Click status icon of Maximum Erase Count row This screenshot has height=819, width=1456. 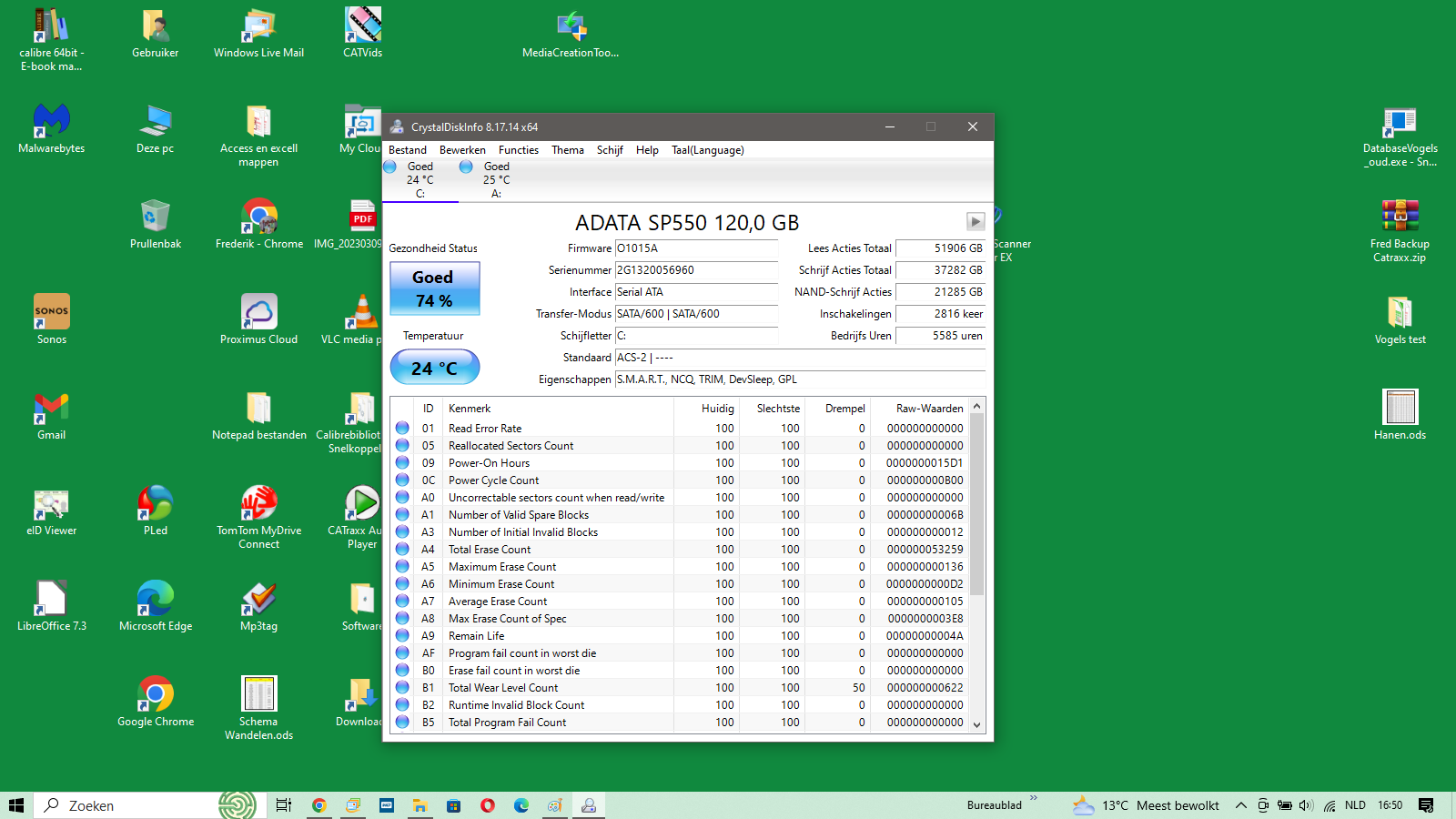[402, 566]
